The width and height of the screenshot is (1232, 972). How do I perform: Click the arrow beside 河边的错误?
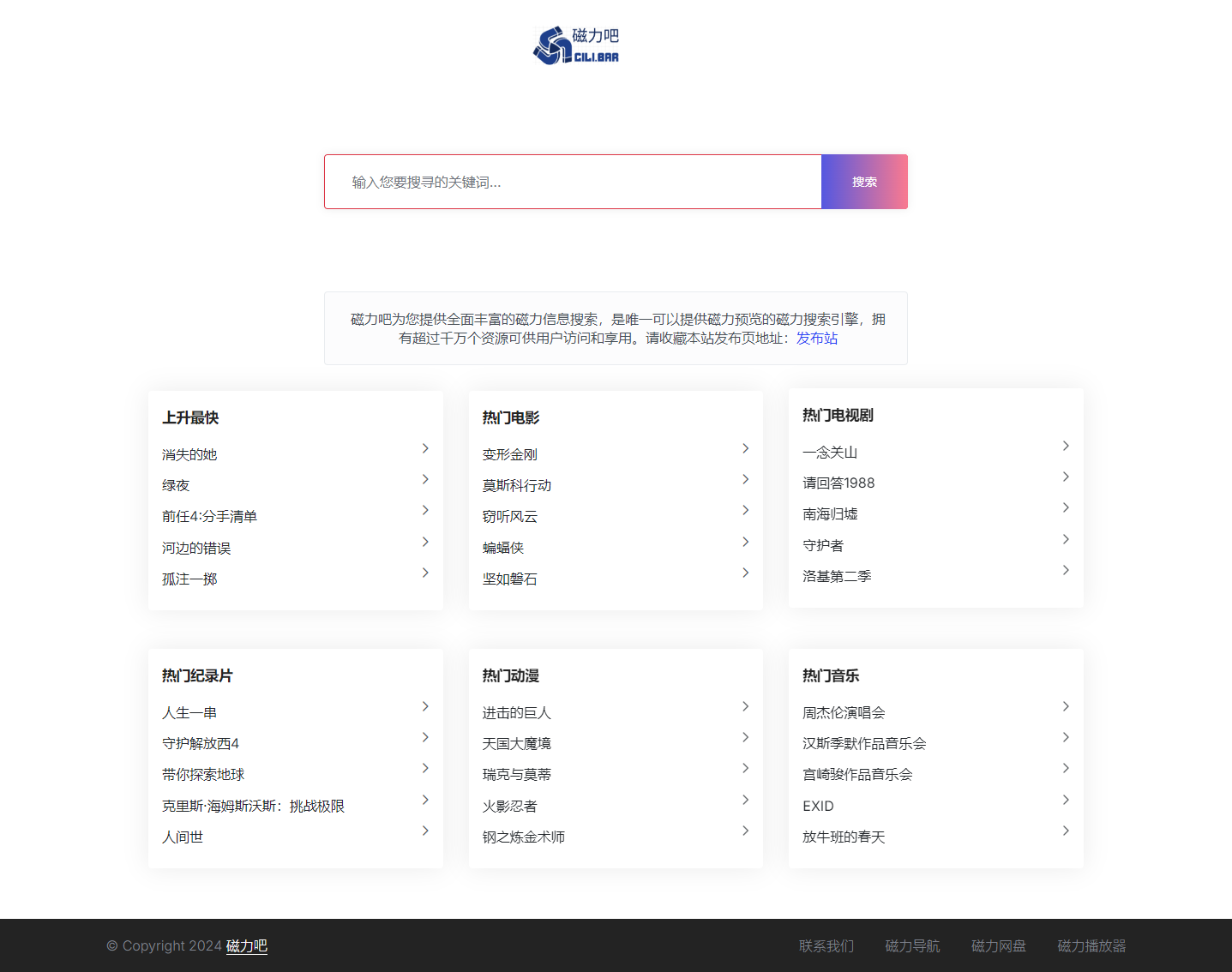click(425, 542)
